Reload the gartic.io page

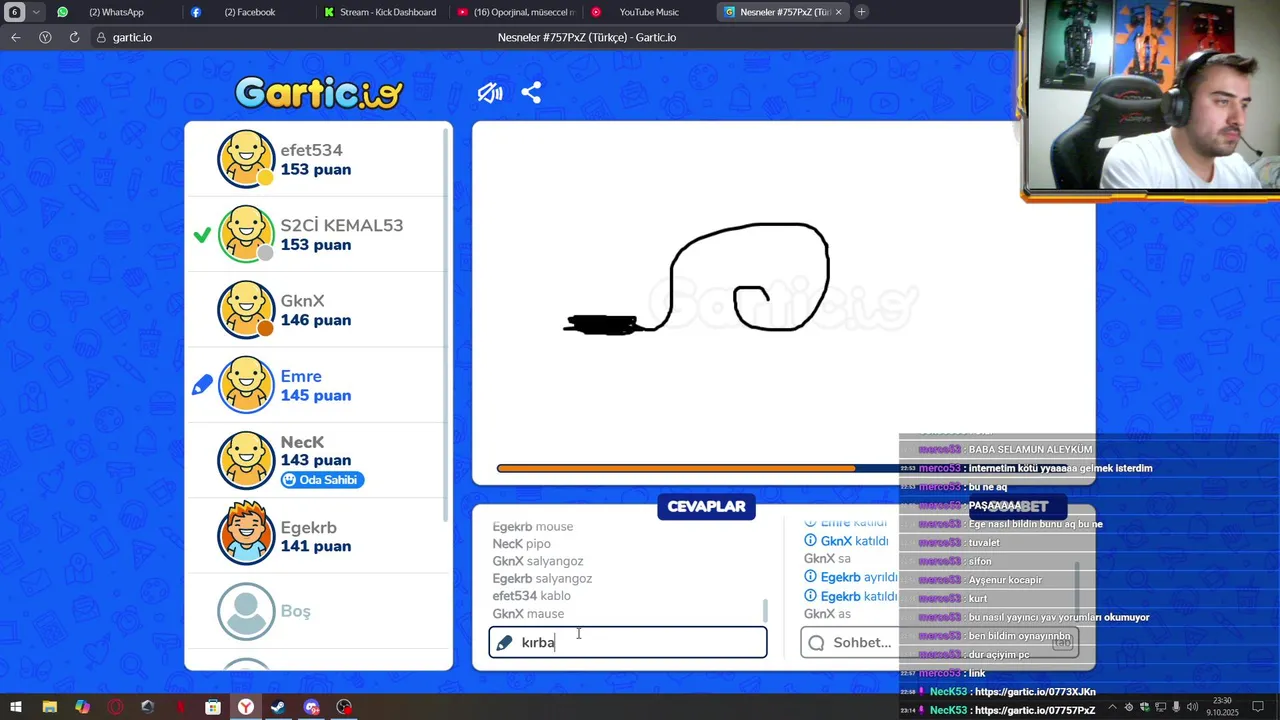click(x=74, y=37)
